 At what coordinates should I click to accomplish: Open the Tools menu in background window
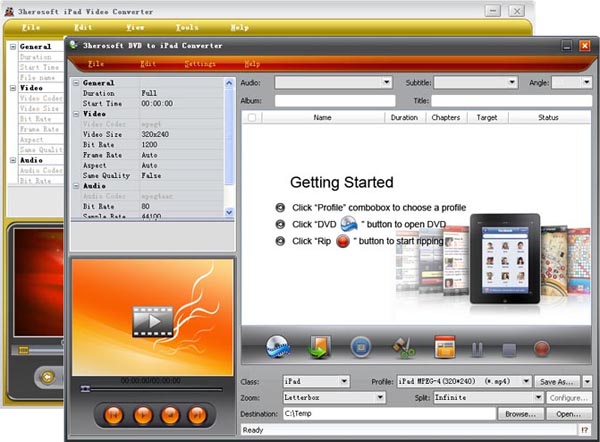point(186,27)
